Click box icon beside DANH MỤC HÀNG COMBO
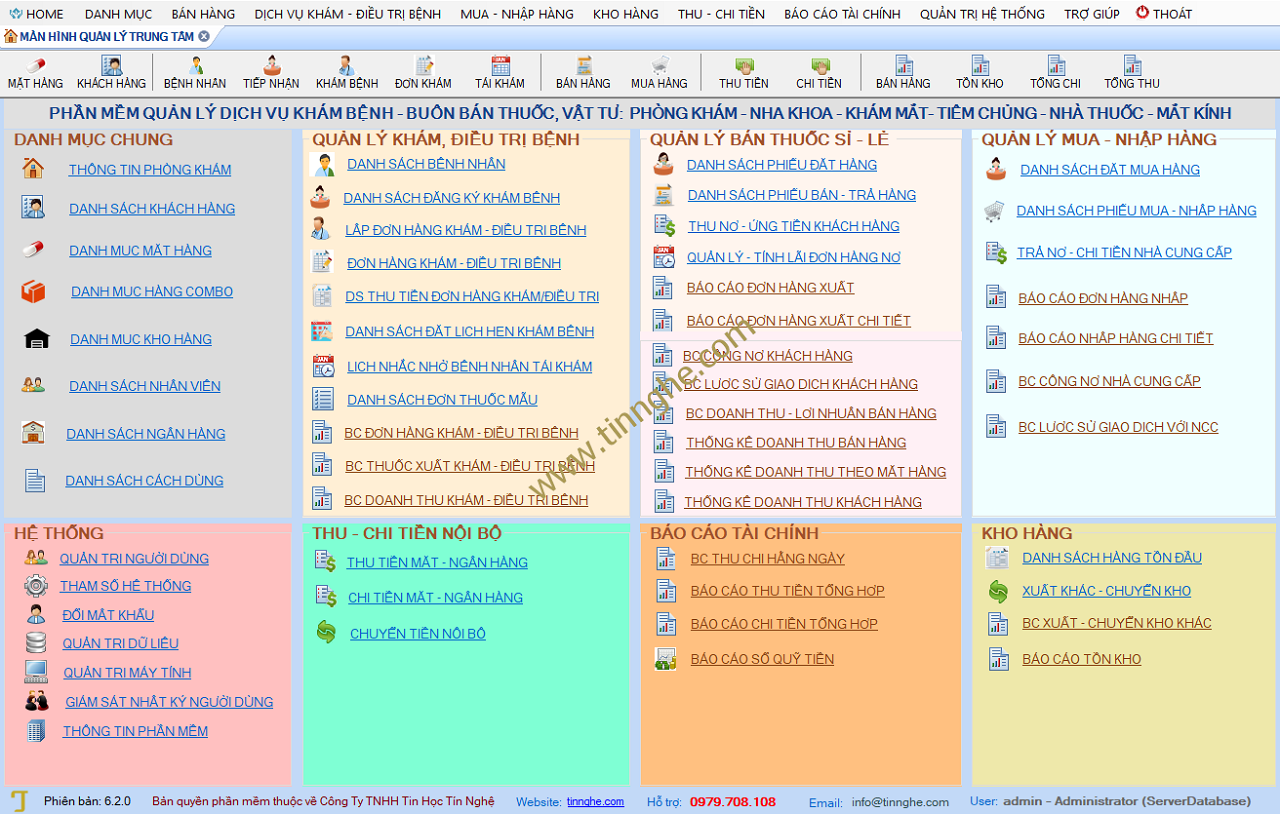The image size is (1280, 814). pyautogui.click(x=33, y=291)
